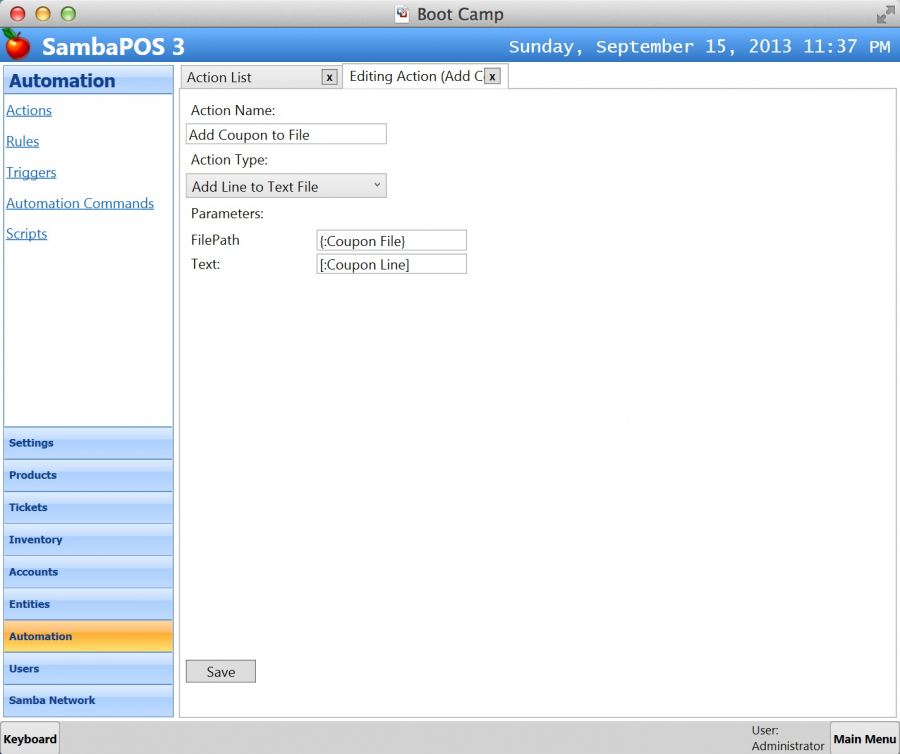This screenshot has width=900, height=754.
Task: Close the Editing Action tab
Action: coord(492,76)
